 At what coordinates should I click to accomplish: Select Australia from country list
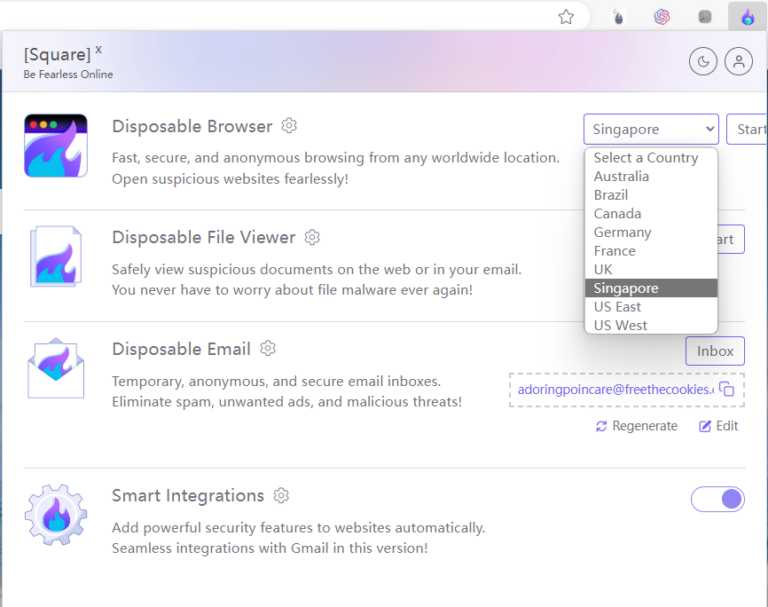[621, 176]
